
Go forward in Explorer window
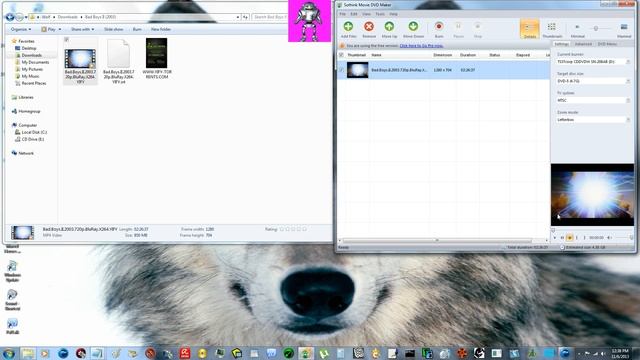(x=19, y=17)
